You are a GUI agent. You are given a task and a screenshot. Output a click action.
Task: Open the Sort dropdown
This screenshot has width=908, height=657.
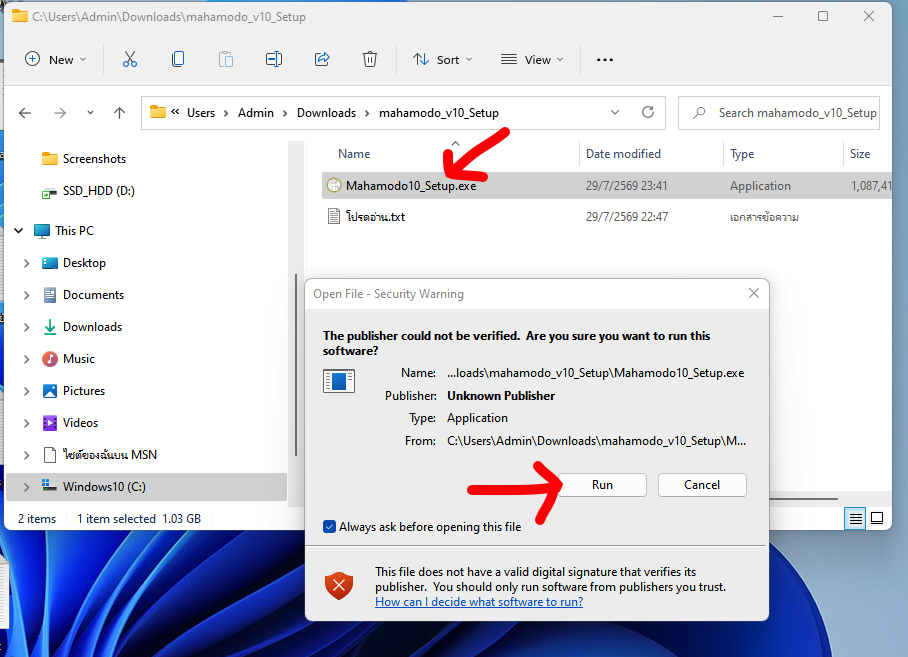coord(442,60)
